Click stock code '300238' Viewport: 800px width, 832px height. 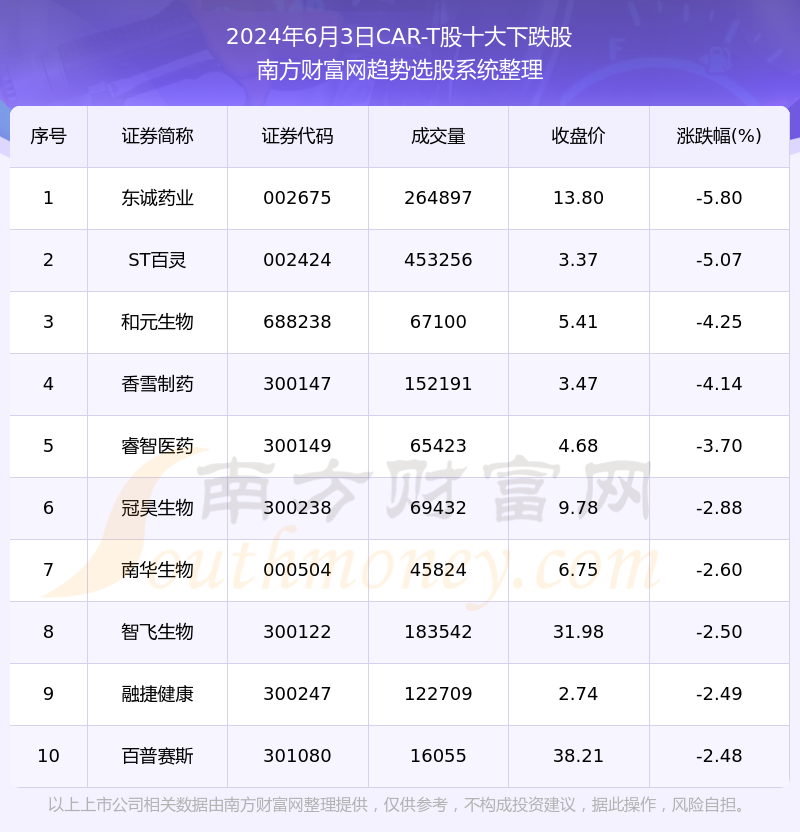click(x=297, y=508)
